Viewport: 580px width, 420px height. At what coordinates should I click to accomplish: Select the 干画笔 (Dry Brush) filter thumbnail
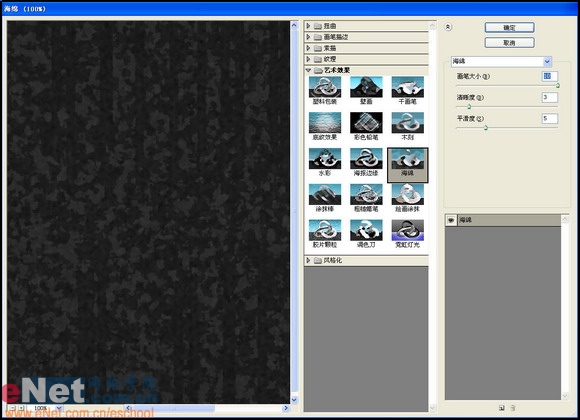[x=408, y=90]
